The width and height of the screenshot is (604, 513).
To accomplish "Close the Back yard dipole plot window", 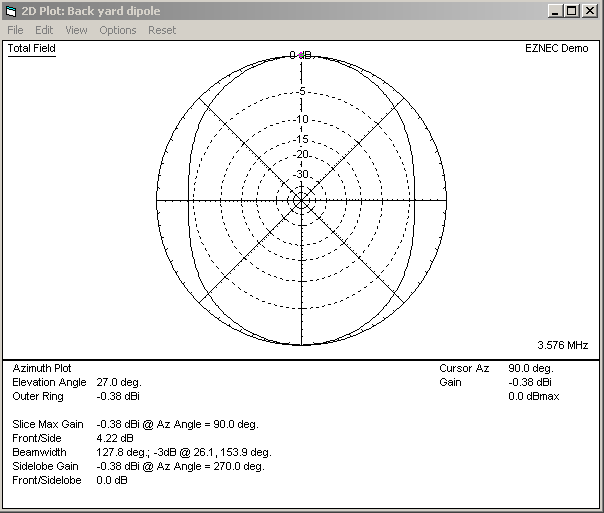I will pos(590,10).
